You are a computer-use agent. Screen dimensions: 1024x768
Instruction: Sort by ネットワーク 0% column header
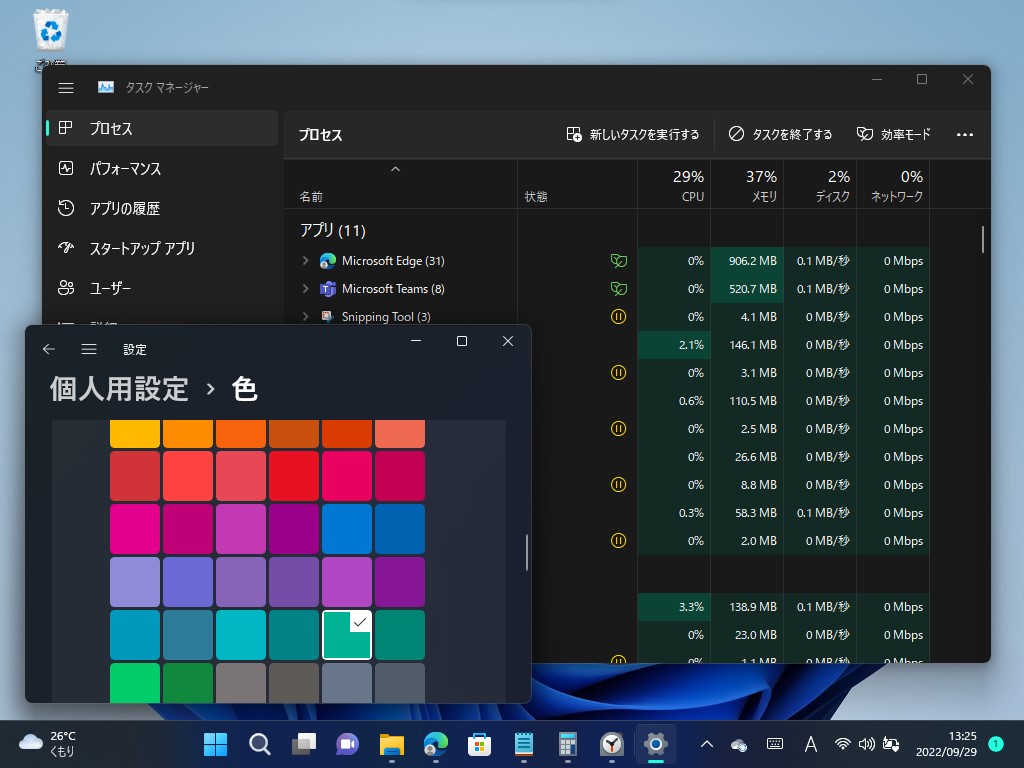pyautogui.click(x=893, y=185)
